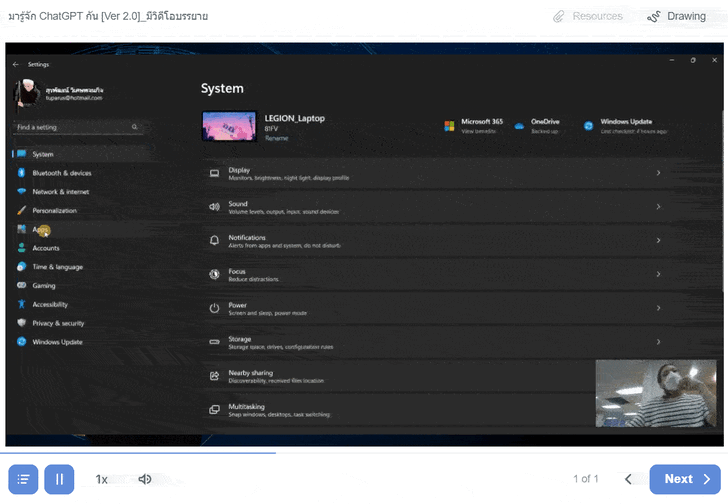
Task: Expand the Notifications chevron
Action: (x=658, y=240)
